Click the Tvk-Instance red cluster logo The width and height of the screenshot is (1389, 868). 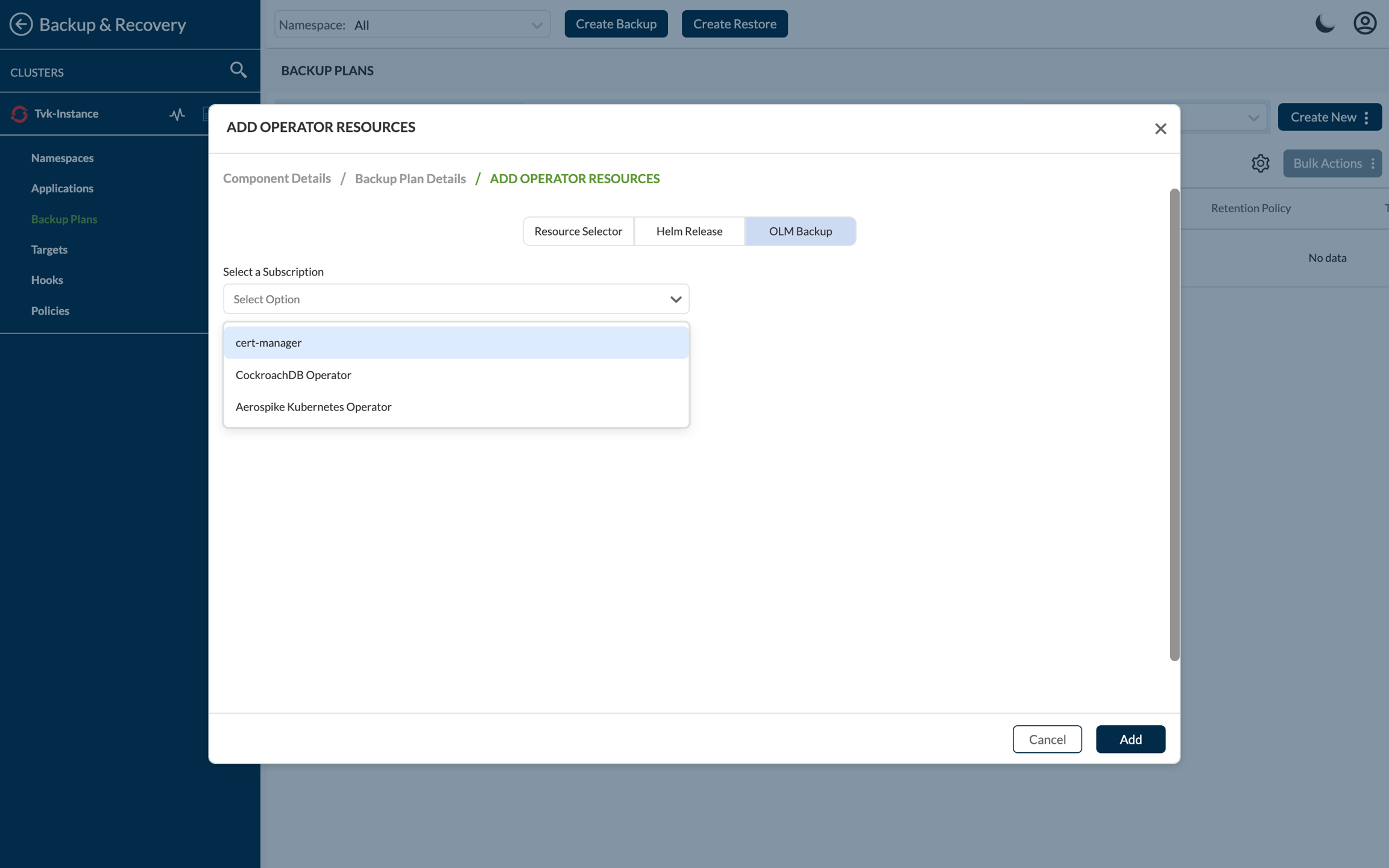click(x=19, y=114)
